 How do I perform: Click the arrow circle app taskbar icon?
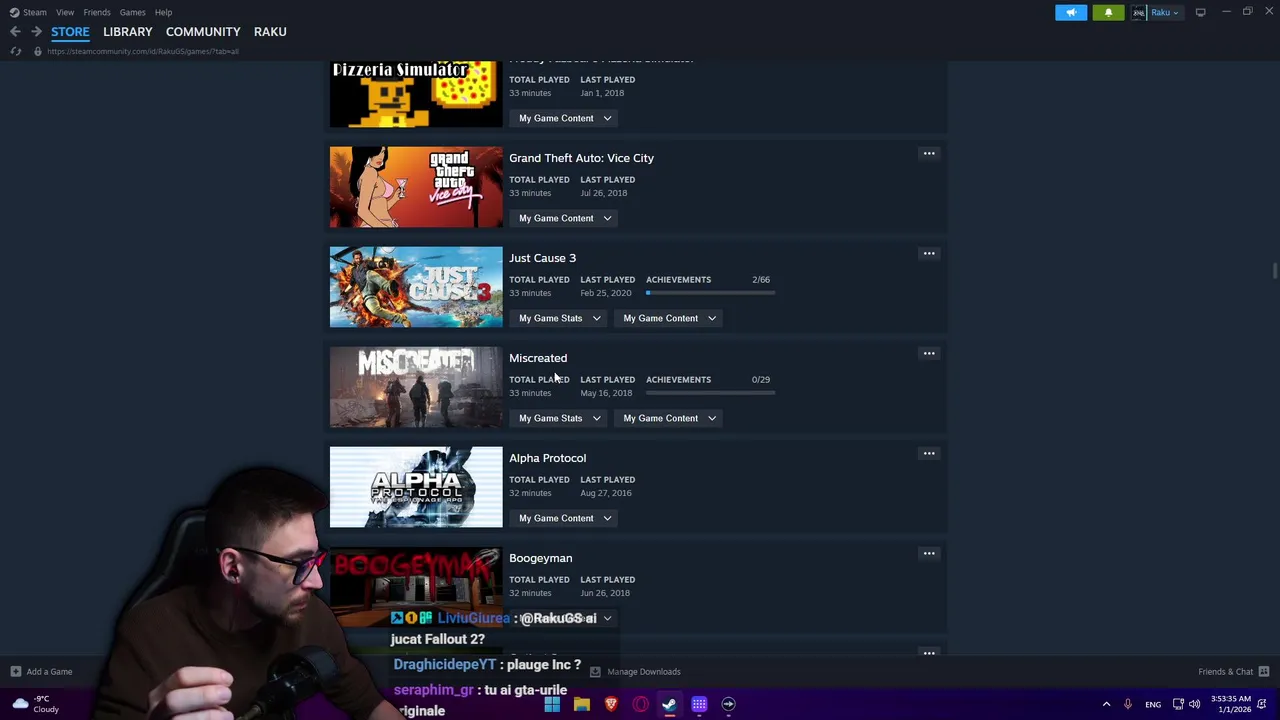tap(728, 704)
